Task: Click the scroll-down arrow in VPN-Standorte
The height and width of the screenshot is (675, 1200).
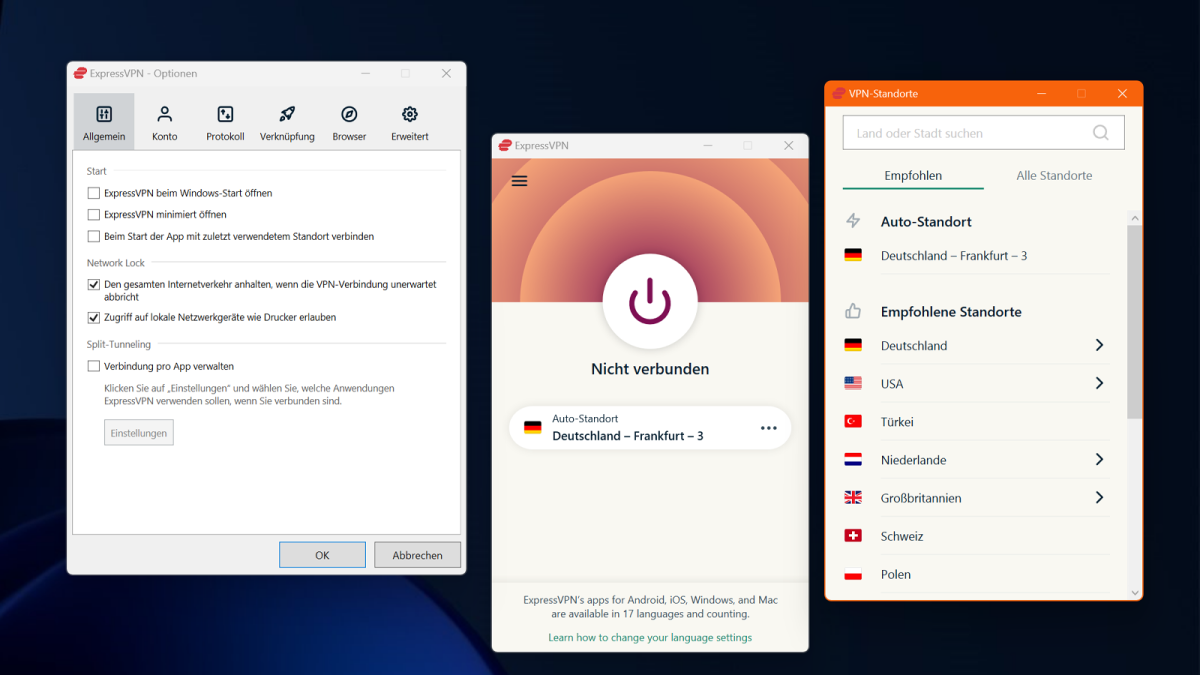Action: 1134,592
